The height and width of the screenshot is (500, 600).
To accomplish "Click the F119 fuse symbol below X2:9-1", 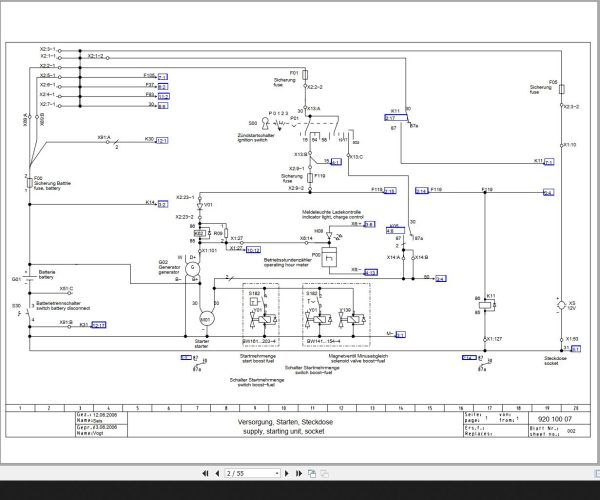I will tap(310, 178).
